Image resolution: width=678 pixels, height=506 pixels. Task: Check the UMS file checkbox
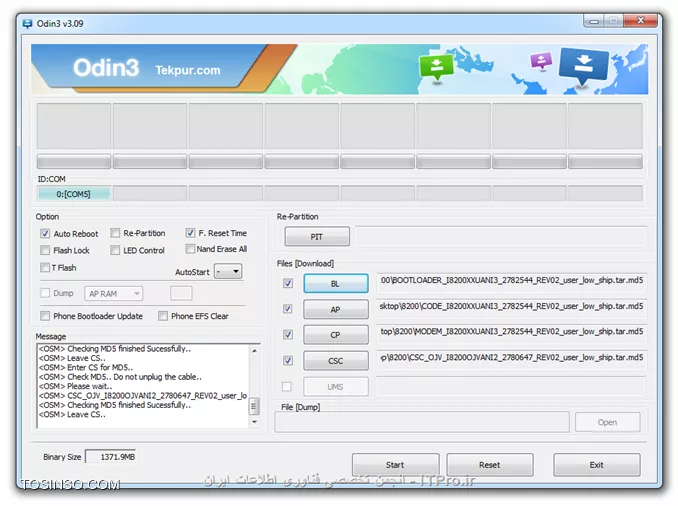[287, 386]
